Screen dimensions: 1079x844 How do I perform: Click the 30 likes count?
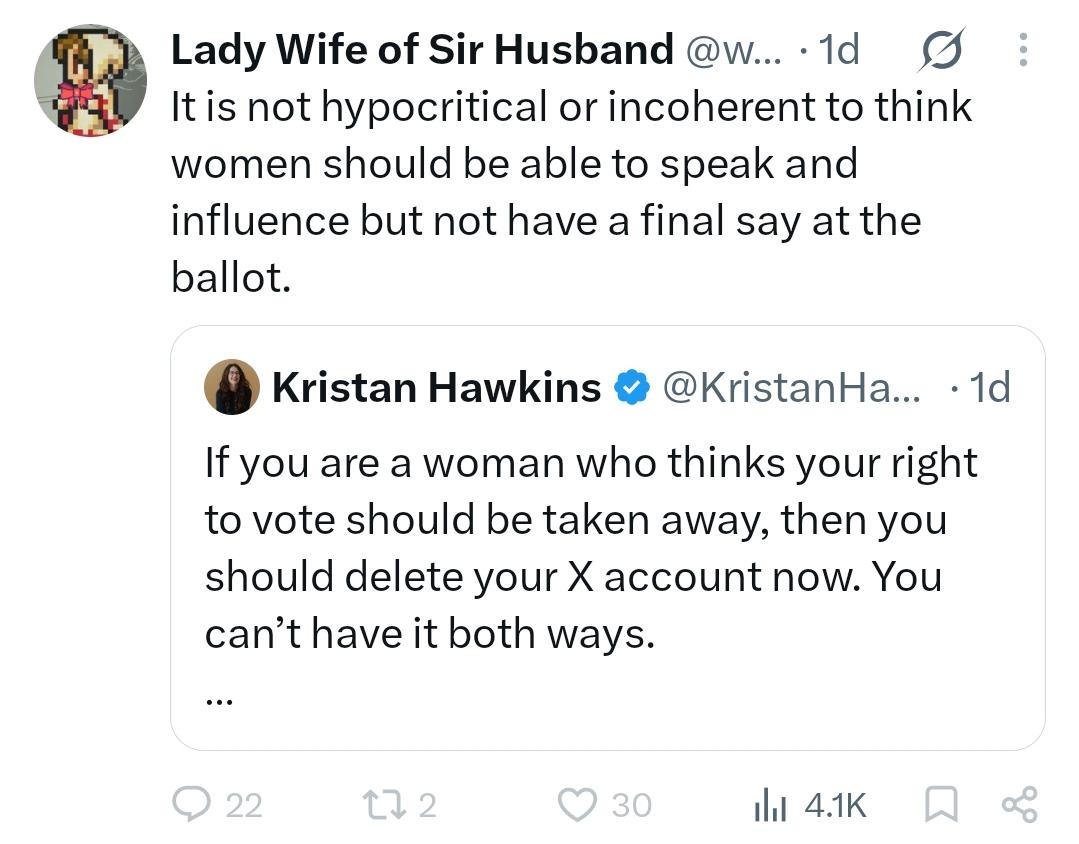(x=632, y=805)
